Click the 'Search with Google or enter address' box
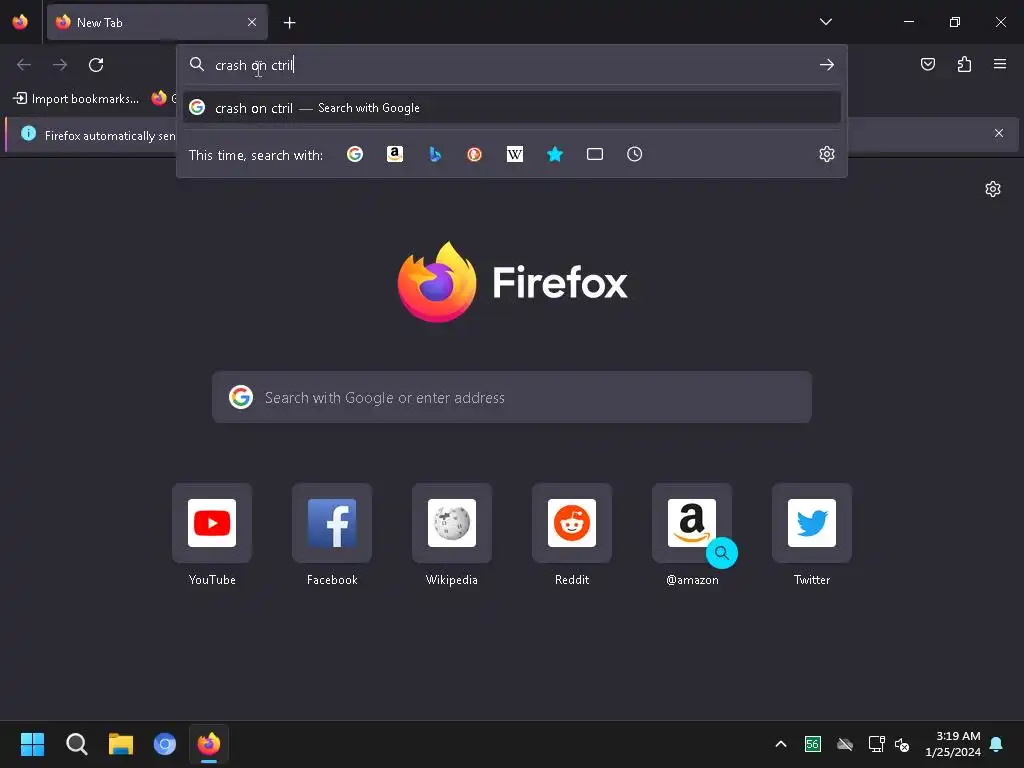Screen dimensions: 1024x768 (x=512, y=397)
